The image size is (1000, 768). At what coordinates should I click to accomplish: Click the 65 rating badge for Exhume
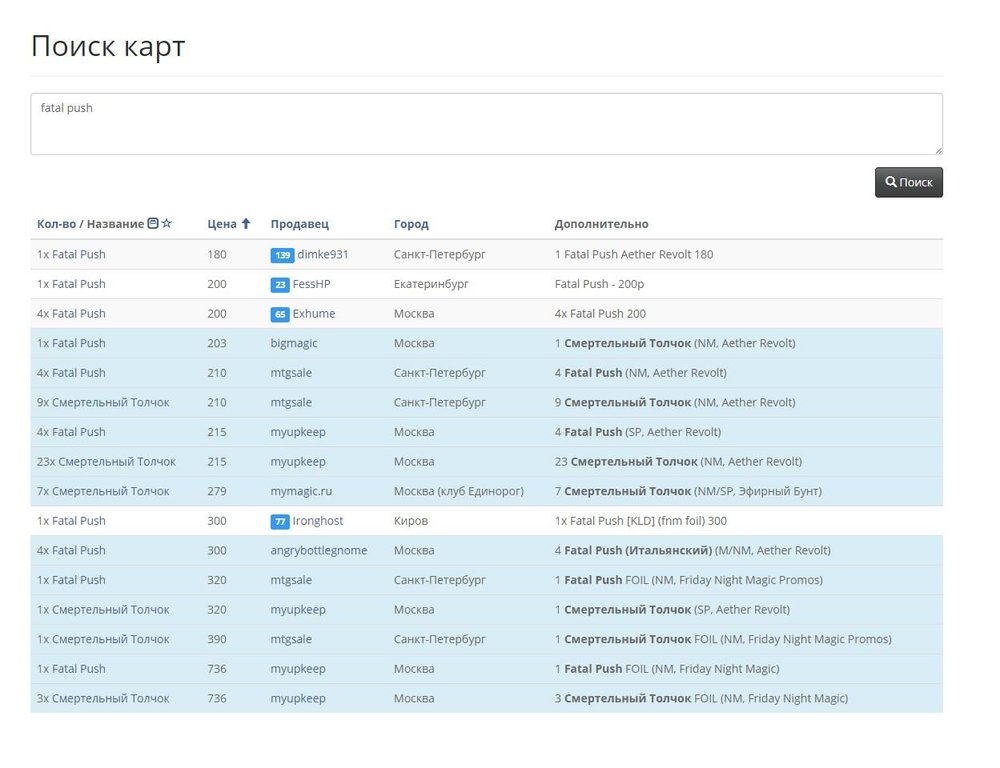coord(280,314)
